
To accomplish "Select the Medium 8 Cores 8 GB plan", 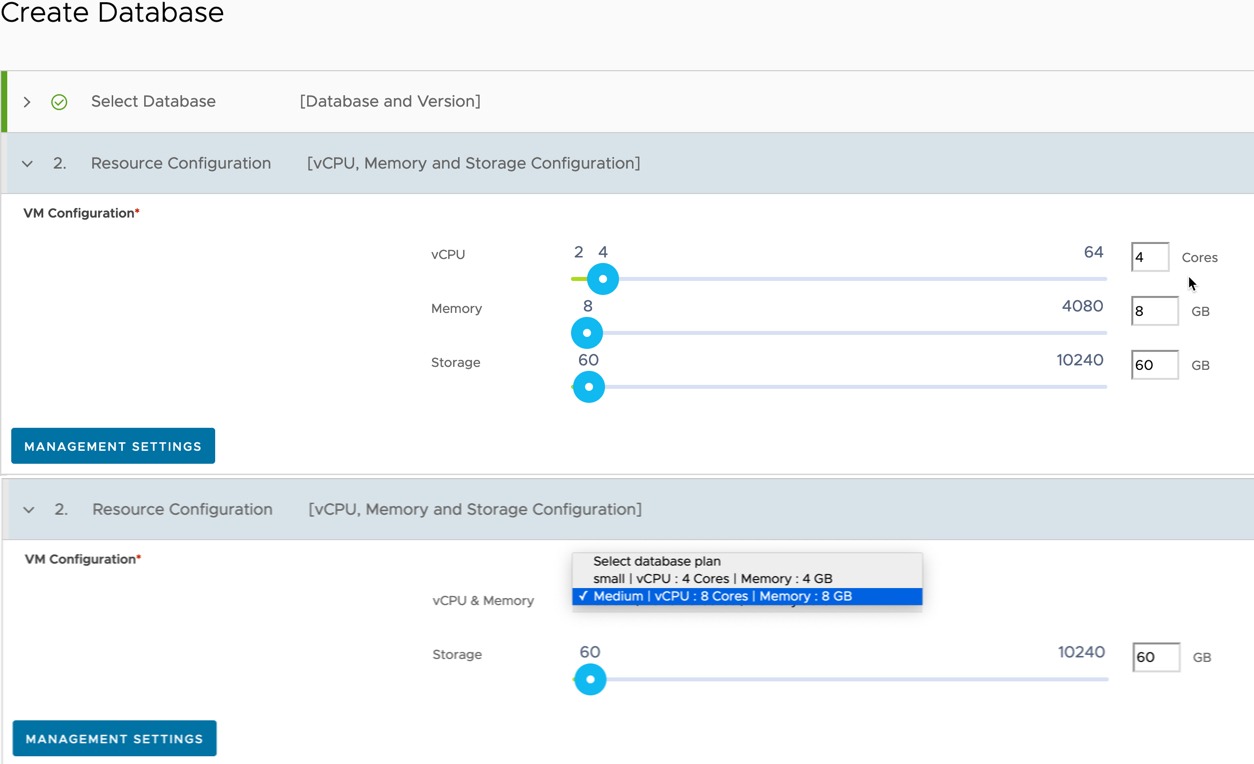I will click(x=747, y=596).
